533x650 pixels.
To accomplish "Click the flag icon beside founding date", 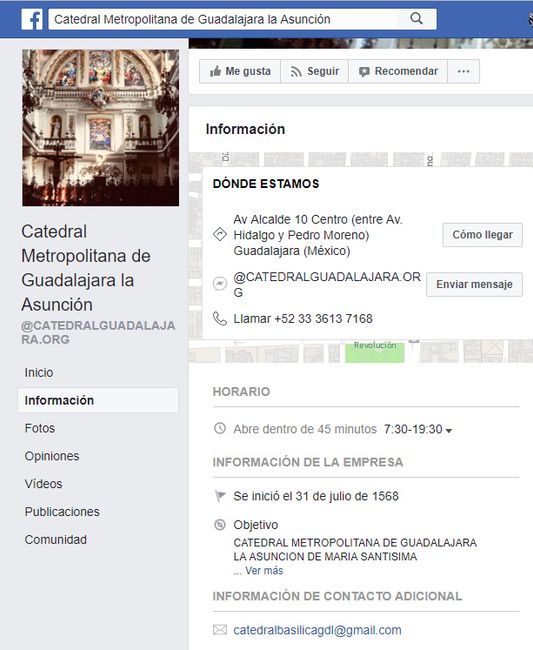I will pos(220,496).
